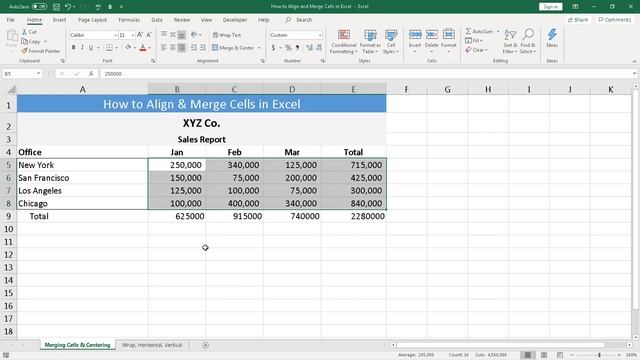Viewport: 640px width, 360px height.
Task: Click the Decrease Decimal icon
Action: point(319,48)
